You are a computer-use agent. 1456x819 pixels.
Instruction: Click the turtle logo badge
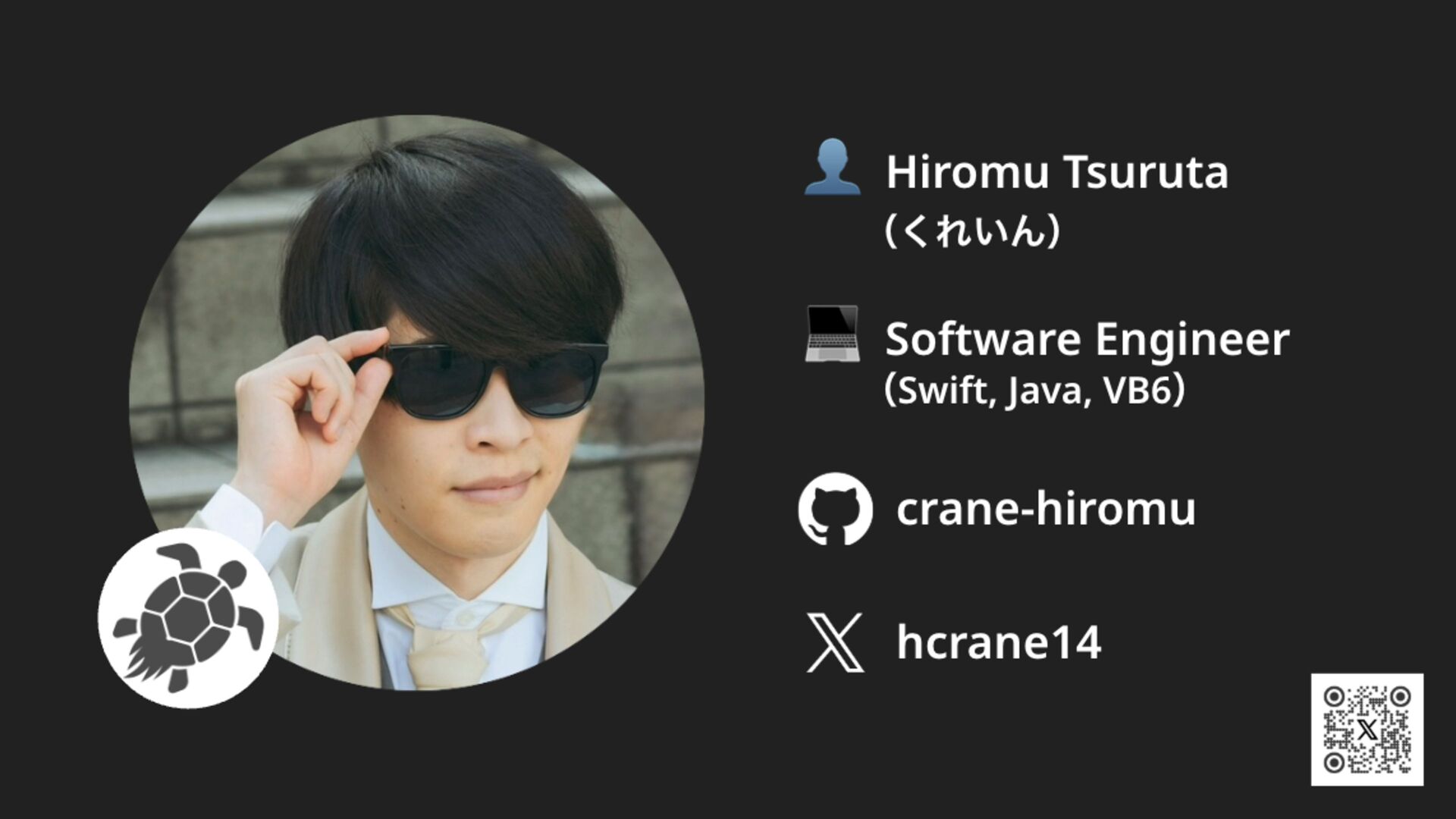click(188, 619)
